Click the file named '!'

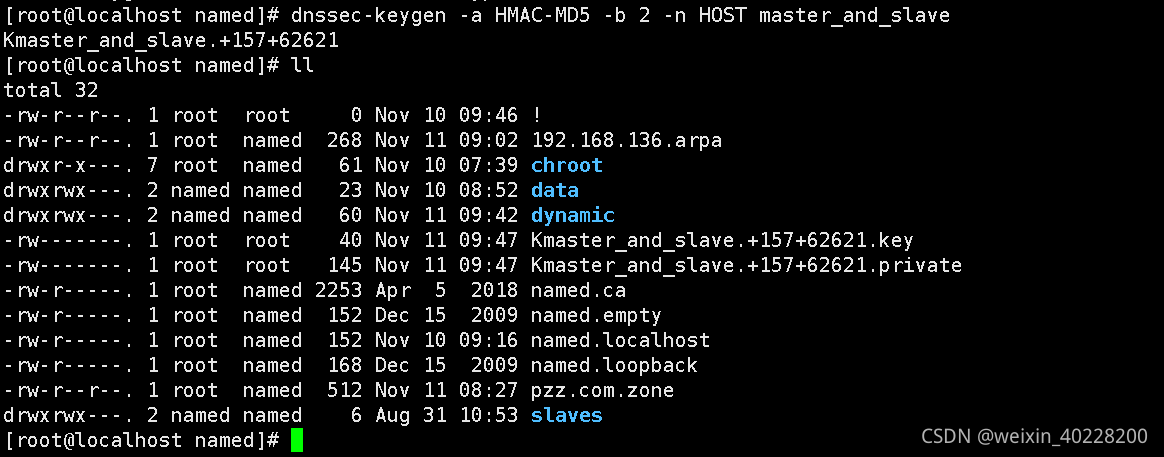(537, 115)
